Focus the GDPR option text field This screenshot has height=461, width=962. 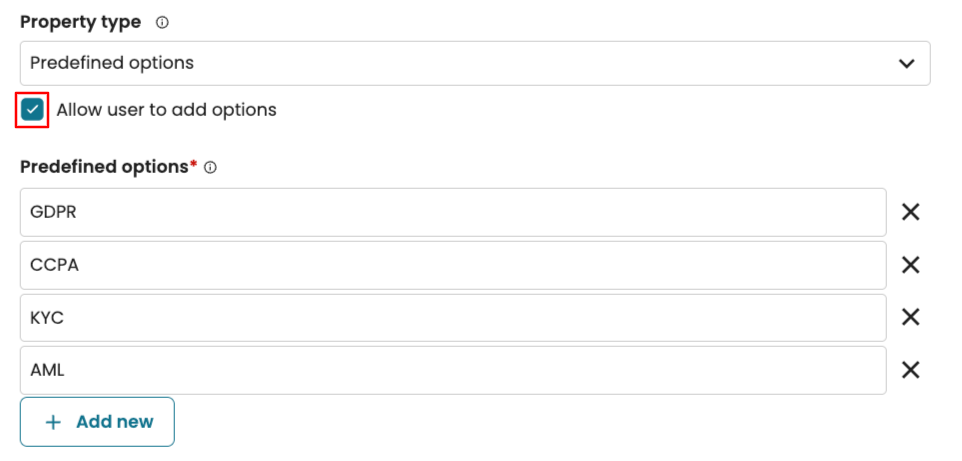(x=452, y=212)
